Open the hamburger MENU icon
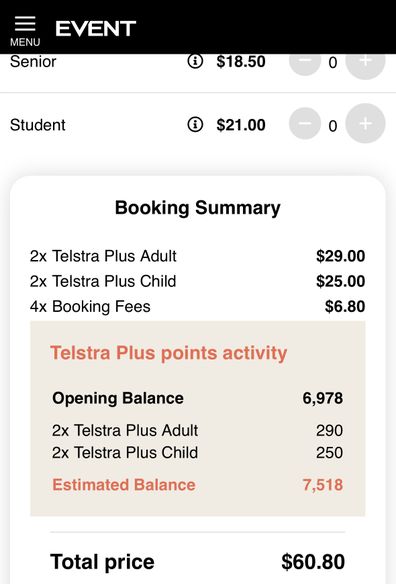Image resolution: width=396 pixels, height=584 pixels. pyautogui.click(x=25, y=31)
